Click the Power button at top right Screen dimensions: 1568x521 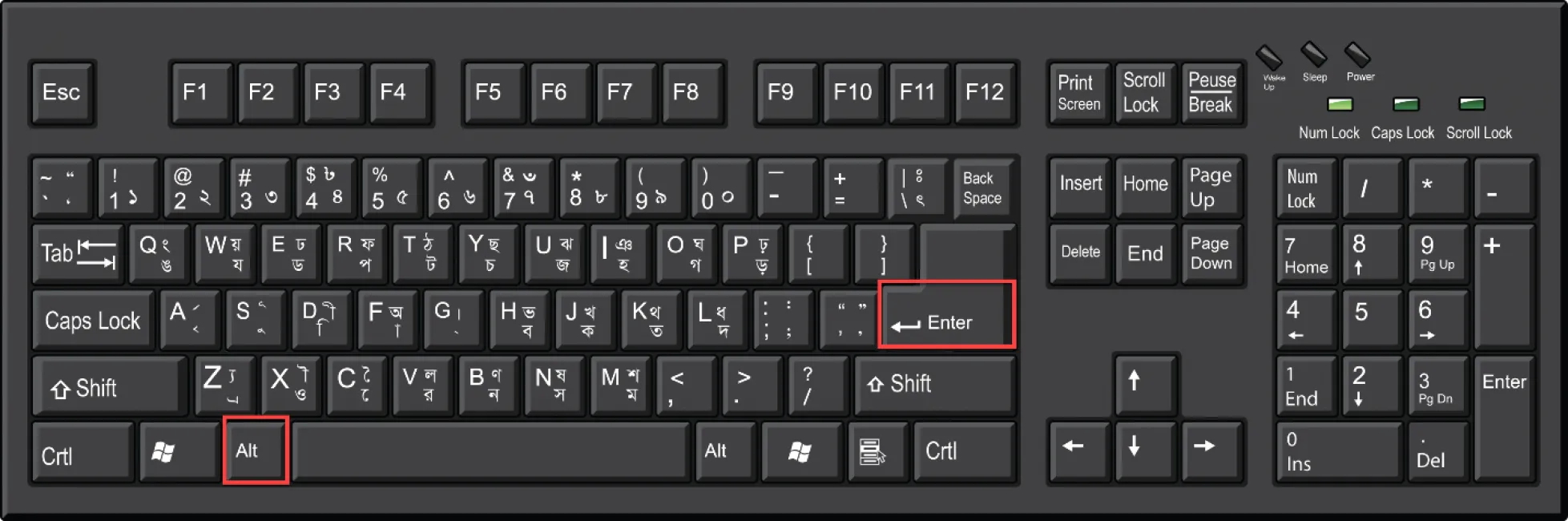(x=1358, y=56)
